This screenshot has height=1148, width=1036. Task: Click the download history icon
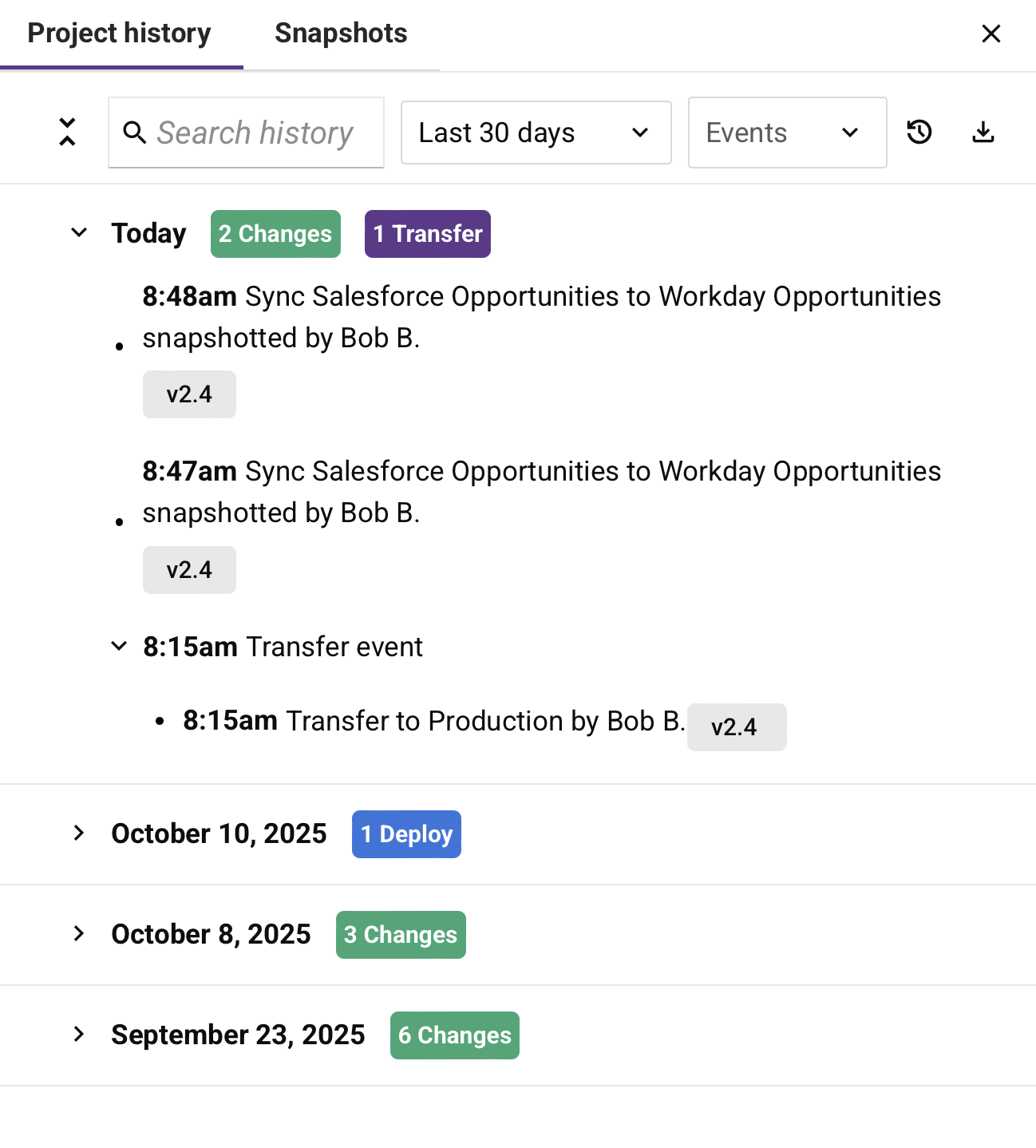click(983, 133)
